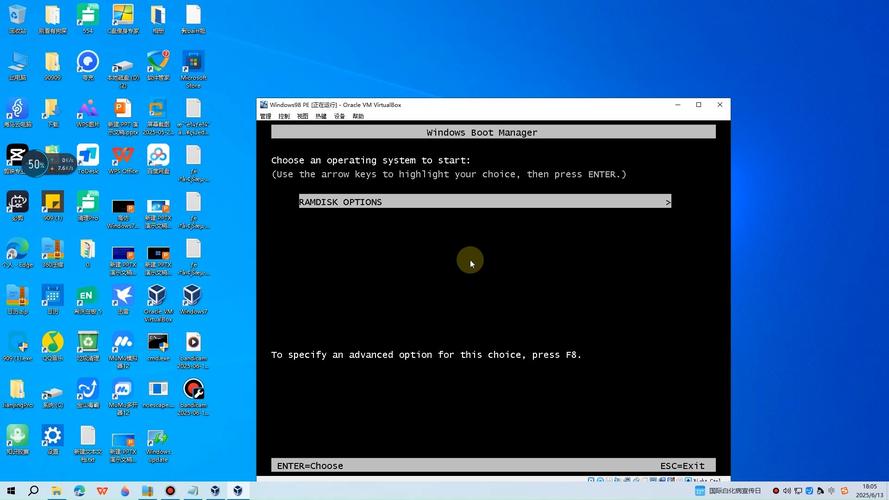Open the 热键 menu in VirtualBox
This screenshot has width=889, height=500.
pyautogui.click(x=321, y=116)
